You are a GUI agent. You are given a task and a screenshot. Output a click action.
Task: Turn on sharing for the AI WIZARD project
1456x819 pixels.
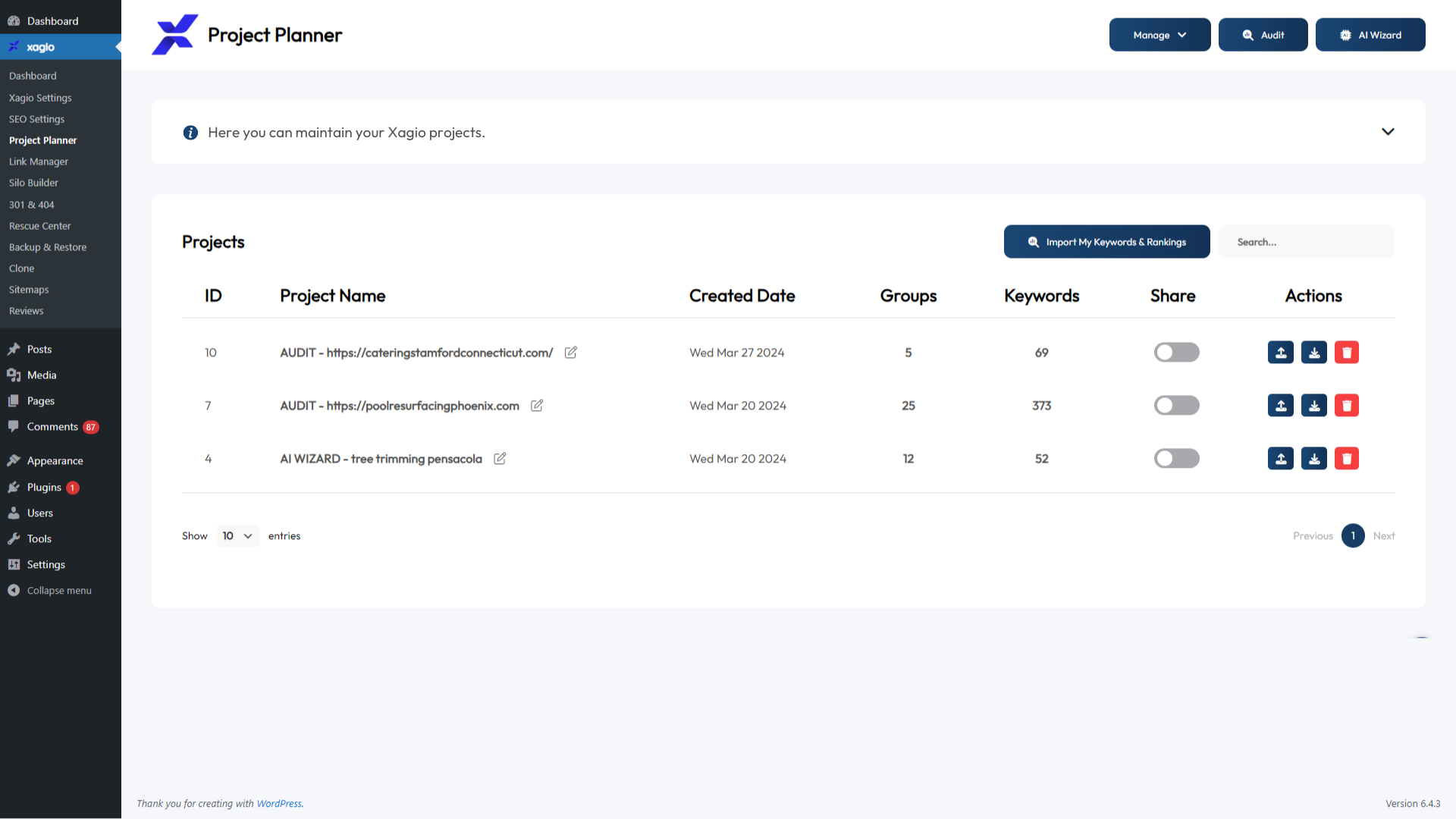coord(1176,458)
